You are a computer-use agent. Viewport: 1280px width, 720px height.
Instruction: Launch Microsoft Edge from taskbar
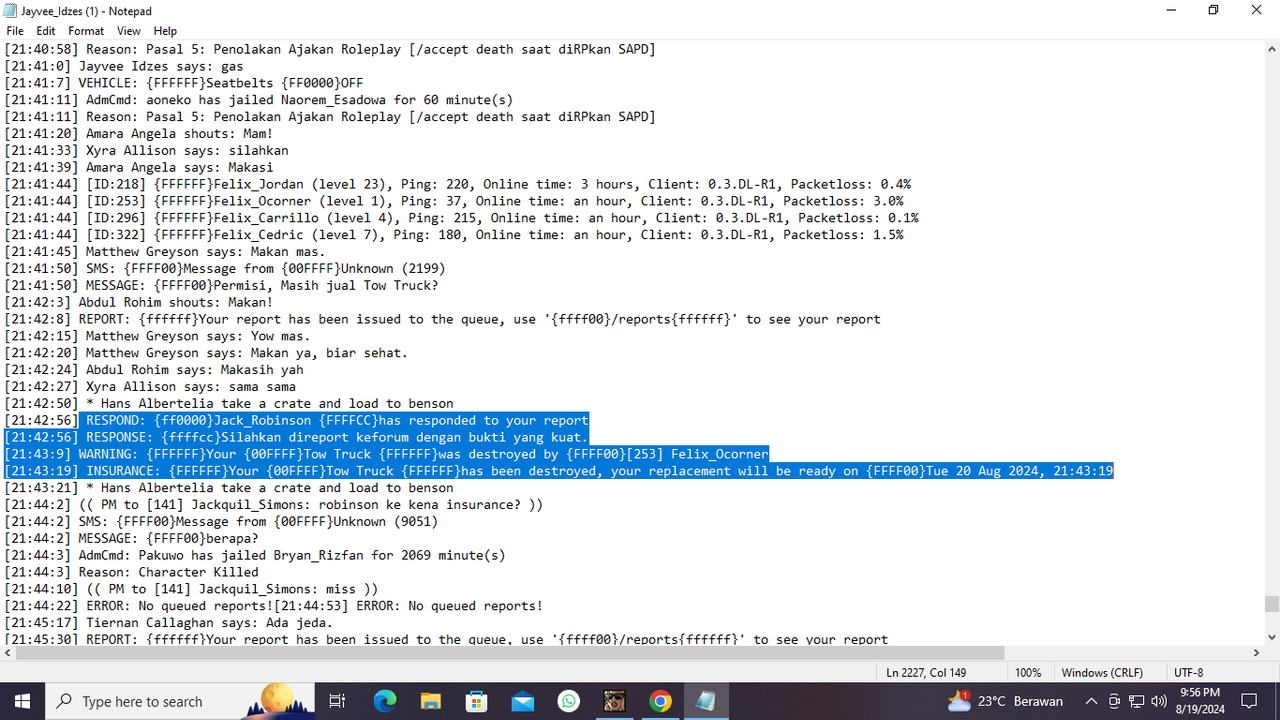[x=385, y=701]
